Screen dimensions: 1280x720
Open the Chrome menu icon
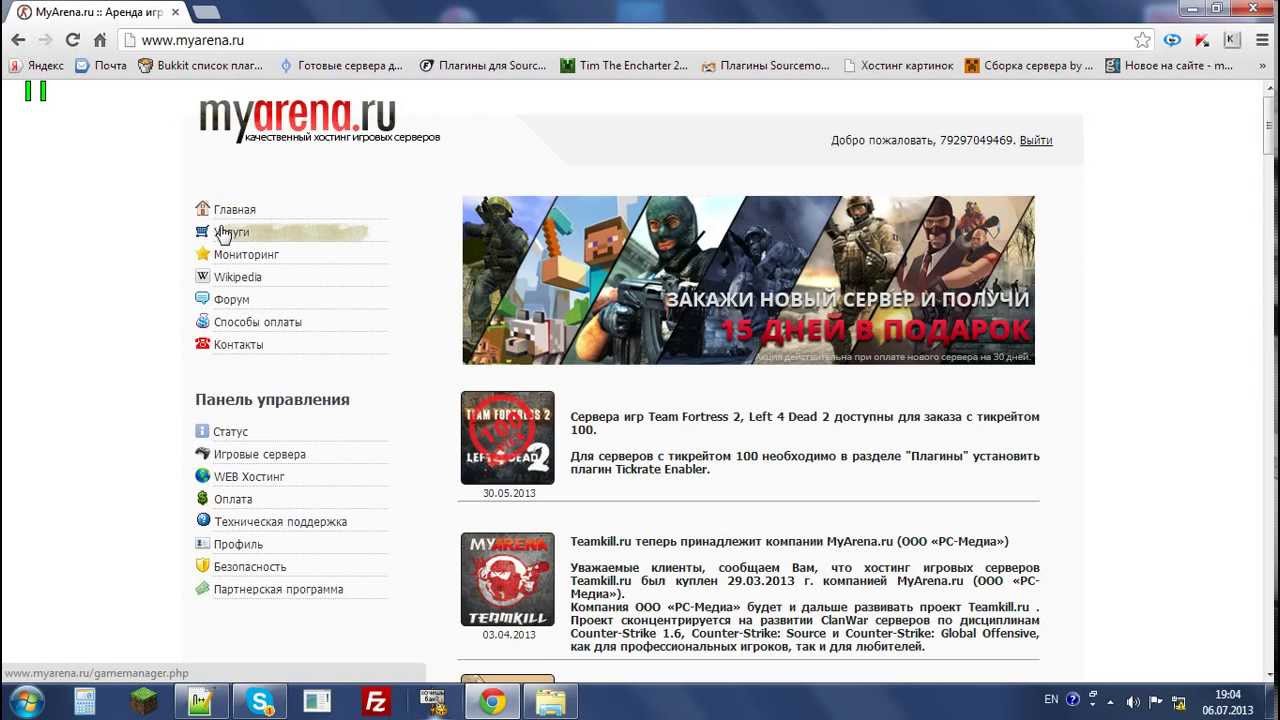pos(1261,40)
